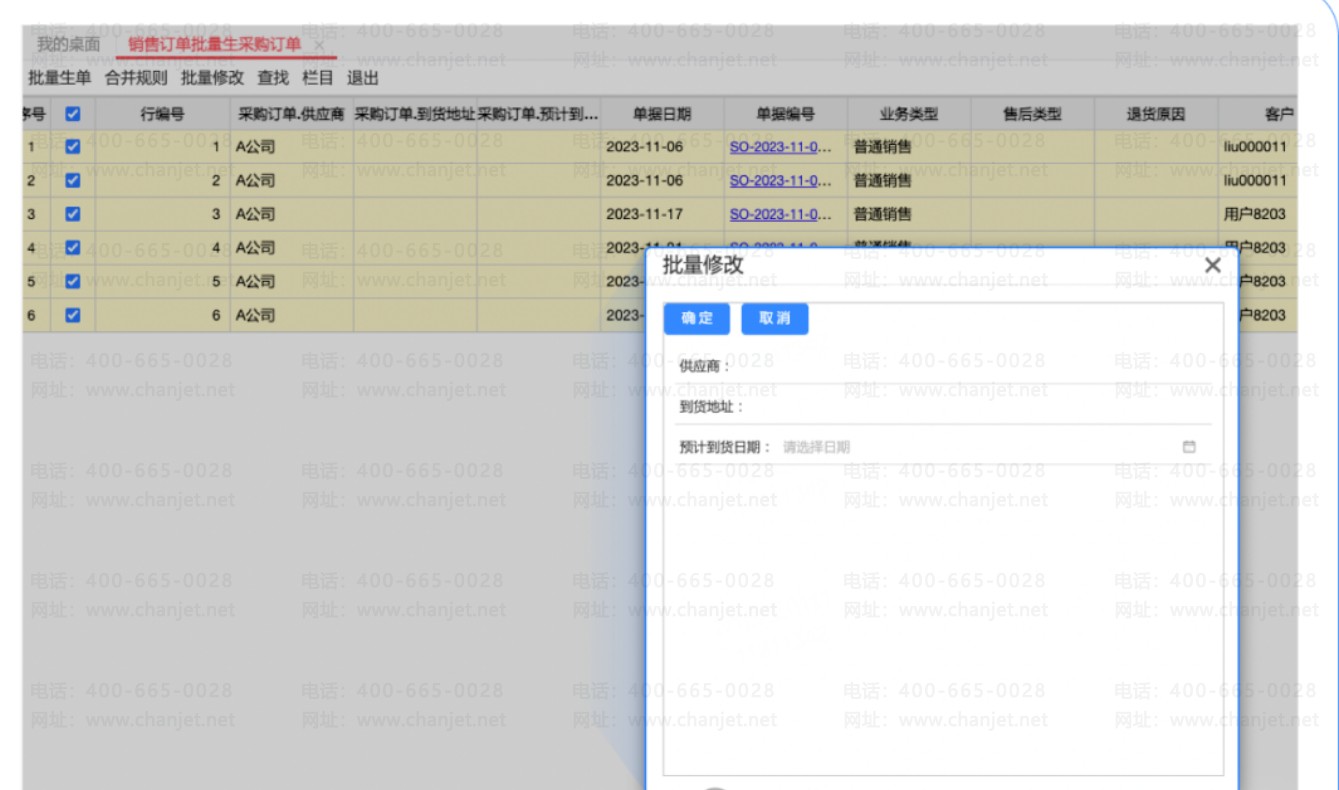The height and width of the screenshot is (790, 1339).
Task: Open the order link dated 2023-11-17
Action: point(780,213)
